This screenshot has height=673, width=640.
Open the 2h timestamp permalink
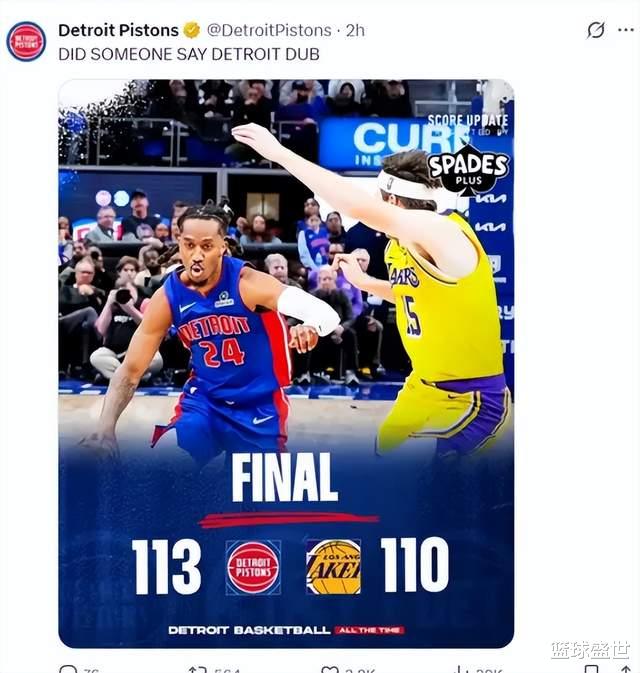click(x=355, y=30)
